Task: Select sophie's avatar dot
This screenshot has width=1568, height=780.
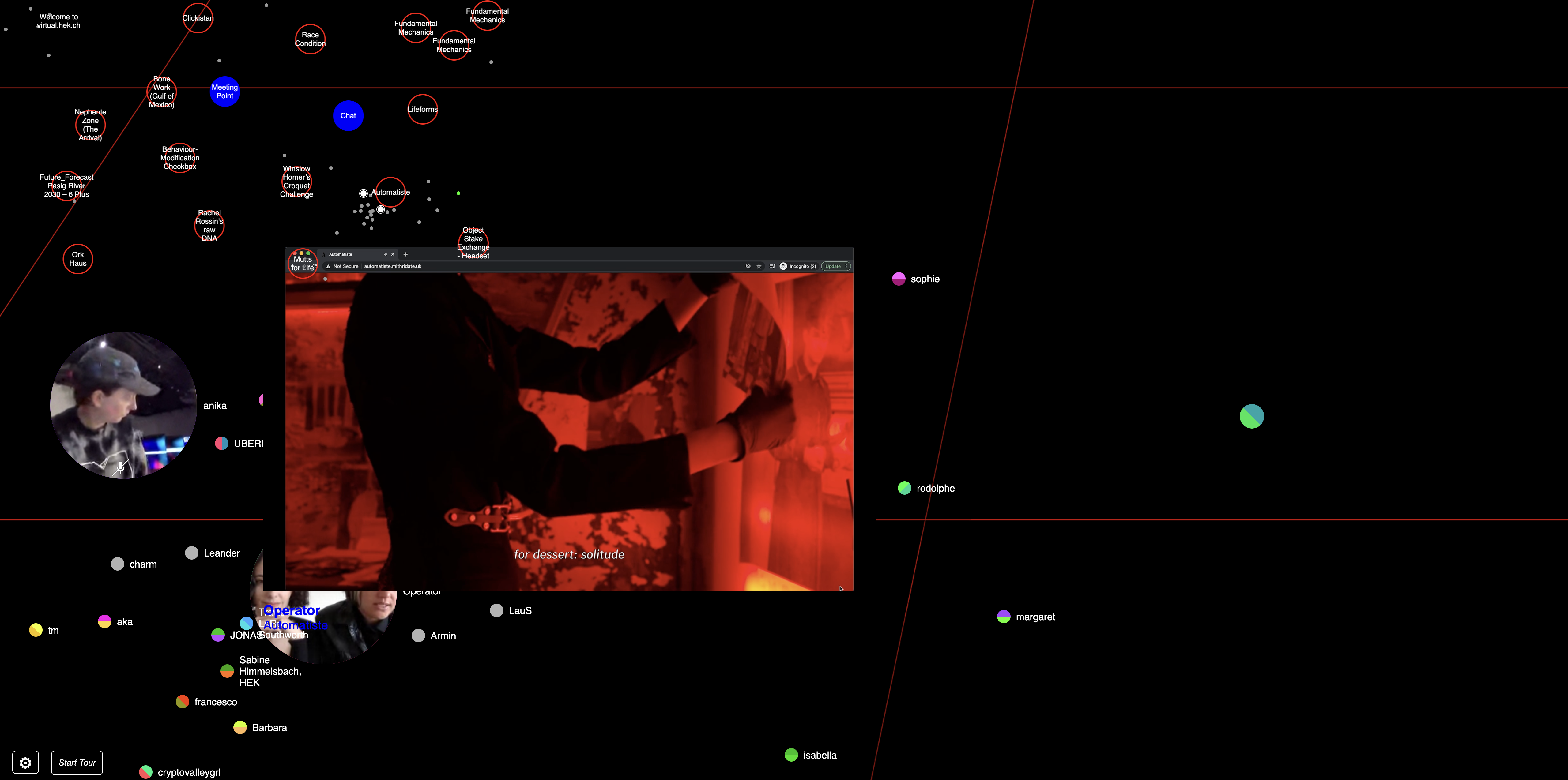Action: point(899,279)
